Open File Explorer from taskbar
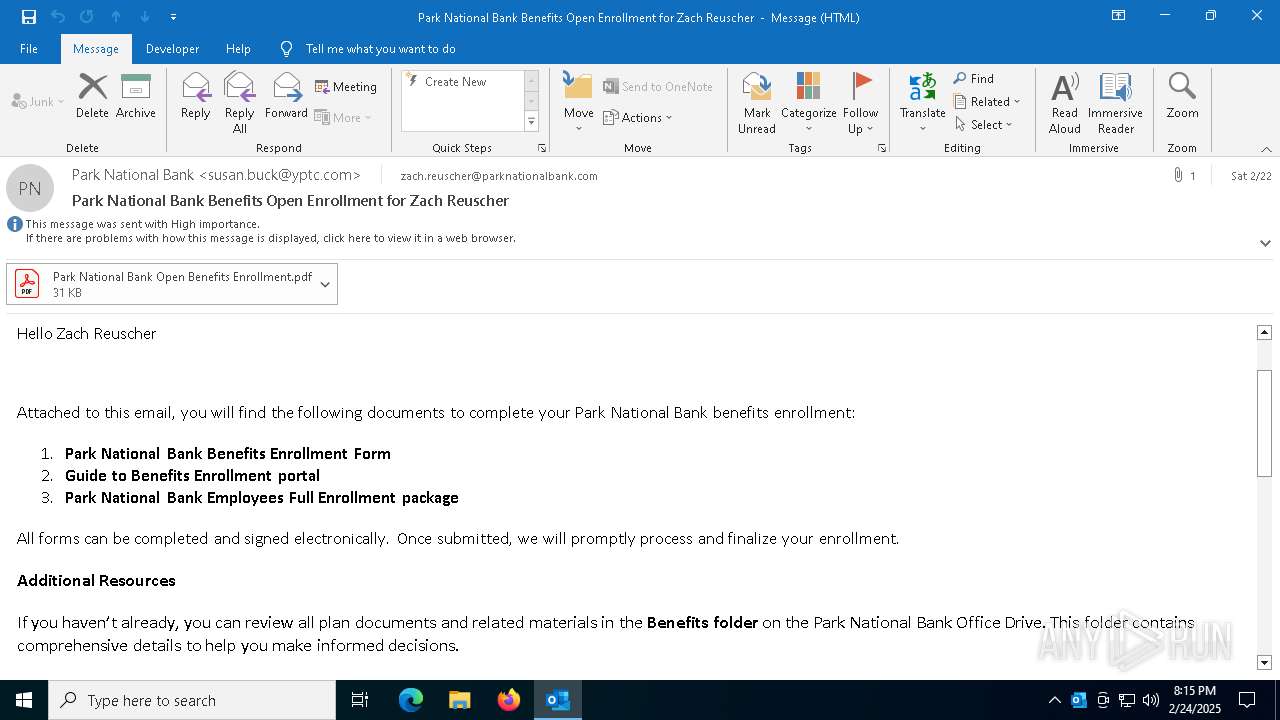1280x720 pixels. pos(459,700)
